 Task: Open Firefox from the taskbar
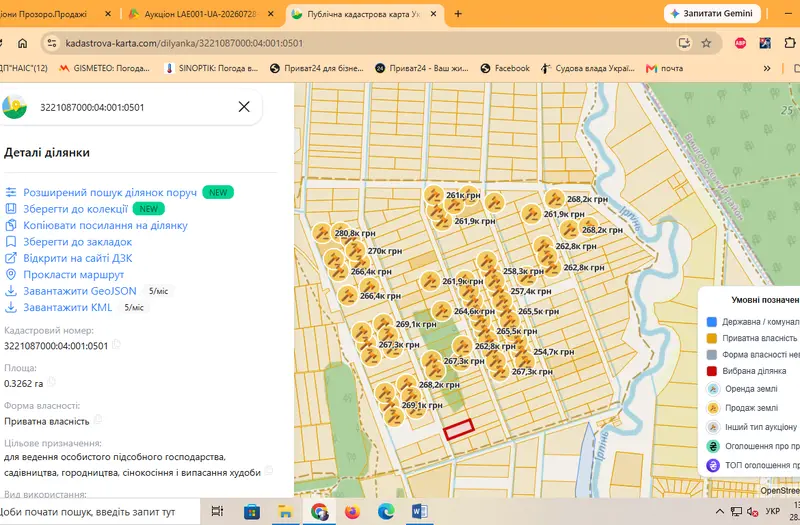click(352, 511)
